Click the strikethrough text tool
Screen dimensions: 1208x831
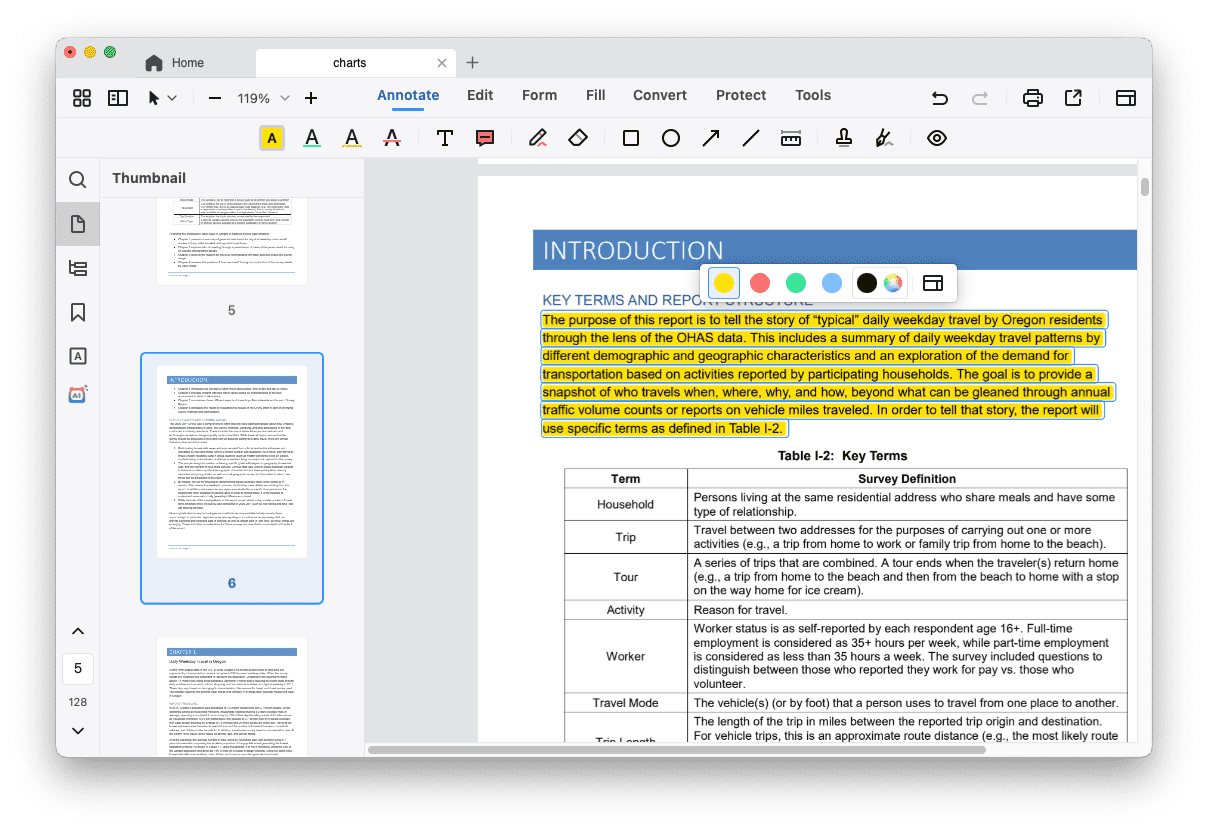point(392,138)
